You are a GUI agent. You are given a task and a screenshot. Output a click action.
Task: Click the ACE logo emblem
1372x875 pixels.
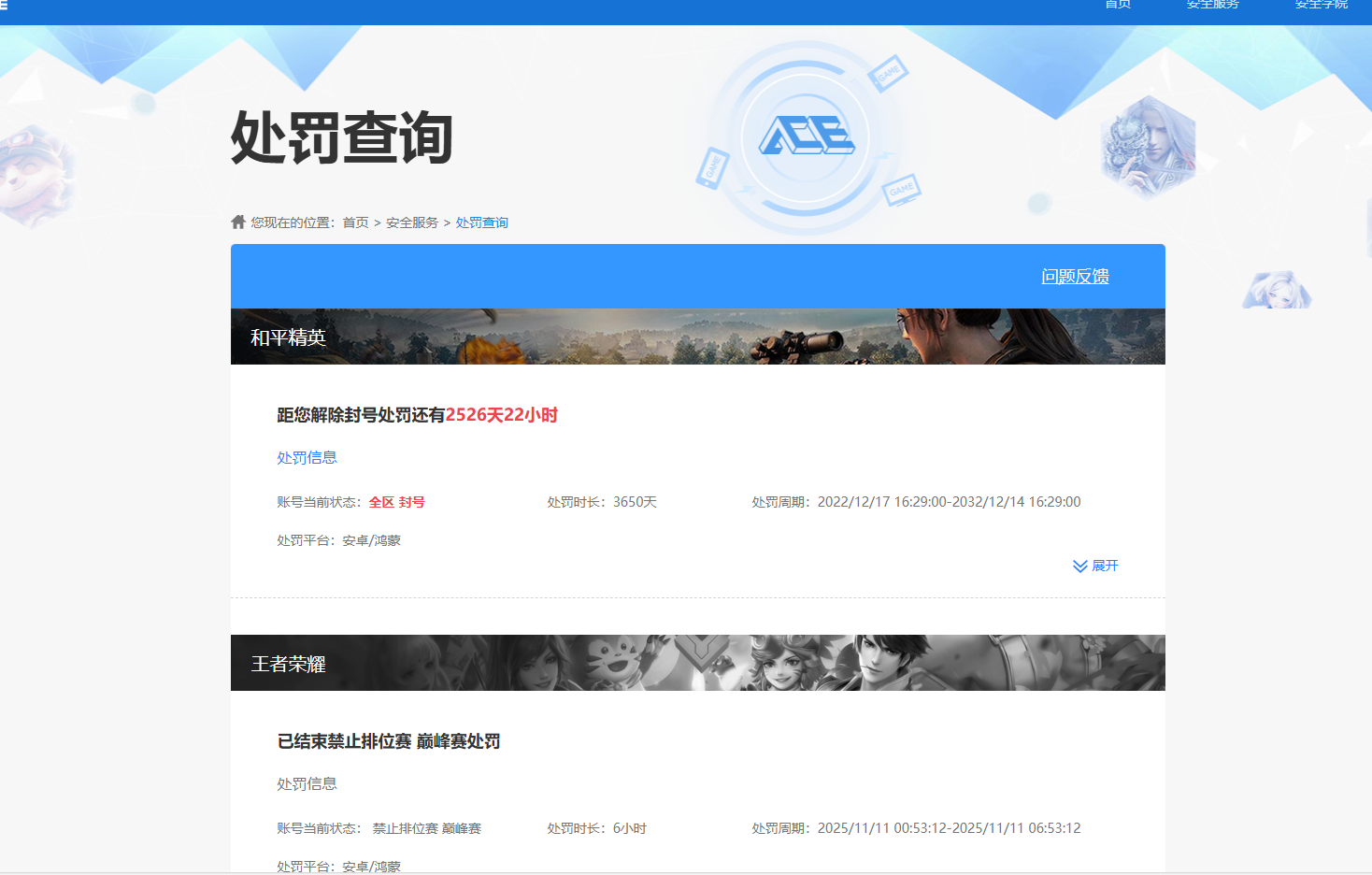(806, 137)
